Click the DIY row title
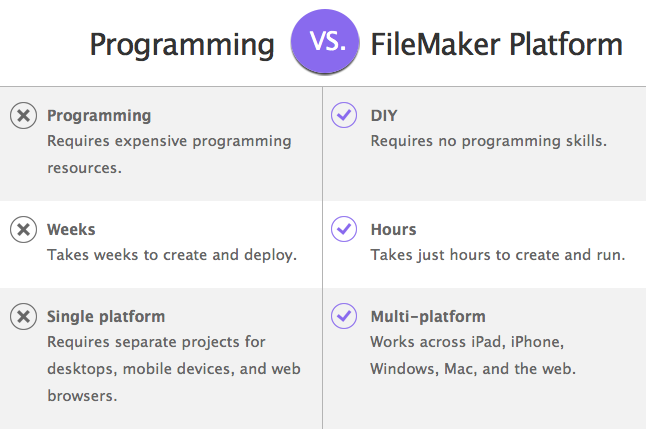 [384, 115]
